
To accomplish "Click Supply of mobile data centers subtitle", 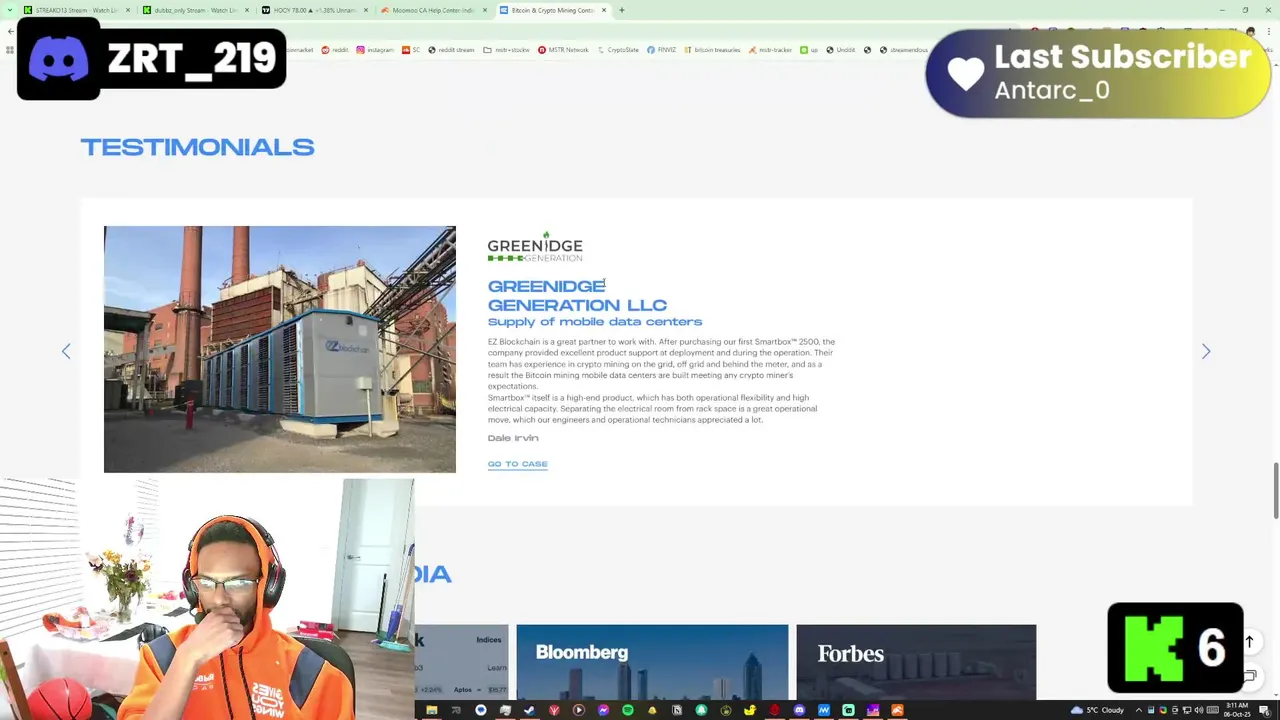I will pos(595,322).
